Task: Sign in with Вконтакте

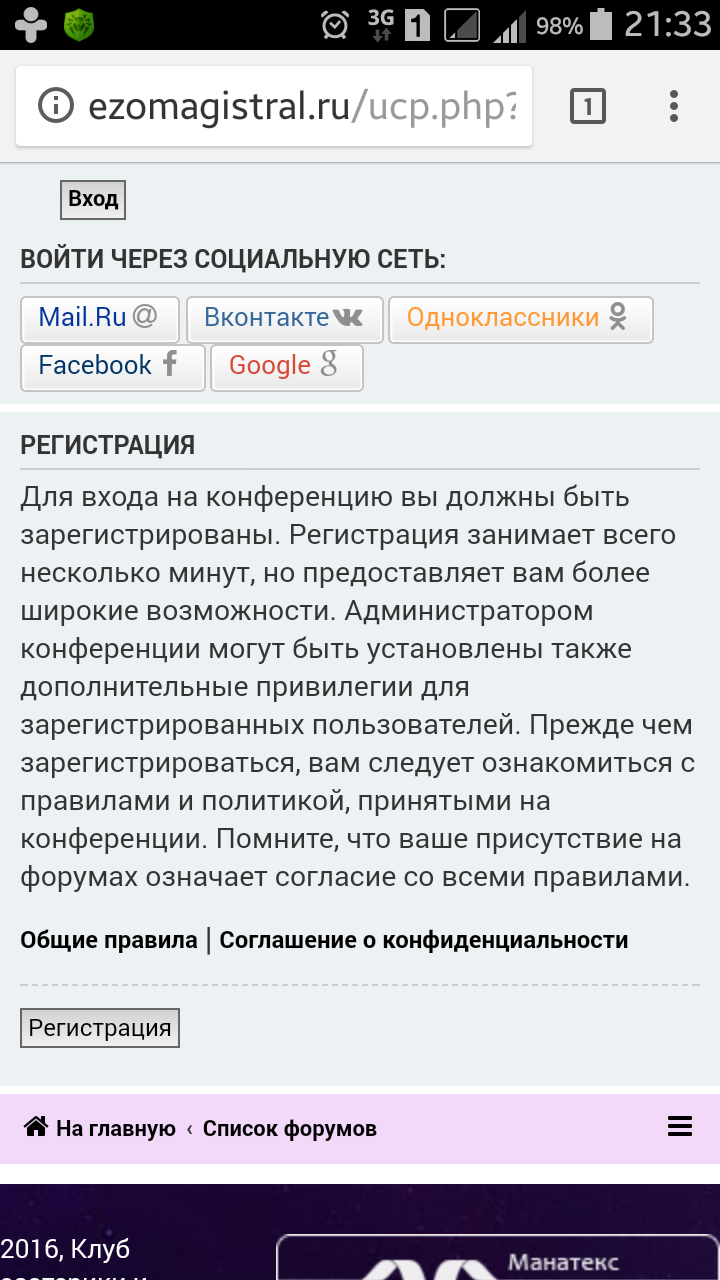Action: (x=284, y=319)
